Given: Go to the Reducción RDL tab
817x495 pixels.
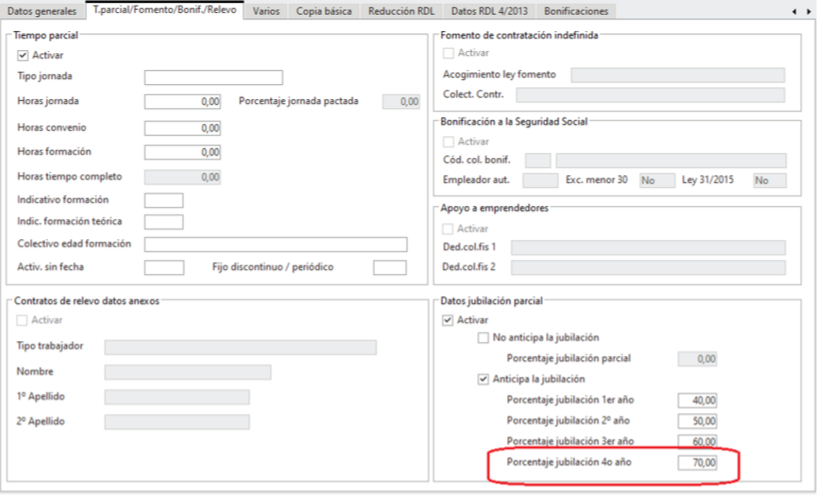Looking at the screenshot, I should (x=402, y=11).
